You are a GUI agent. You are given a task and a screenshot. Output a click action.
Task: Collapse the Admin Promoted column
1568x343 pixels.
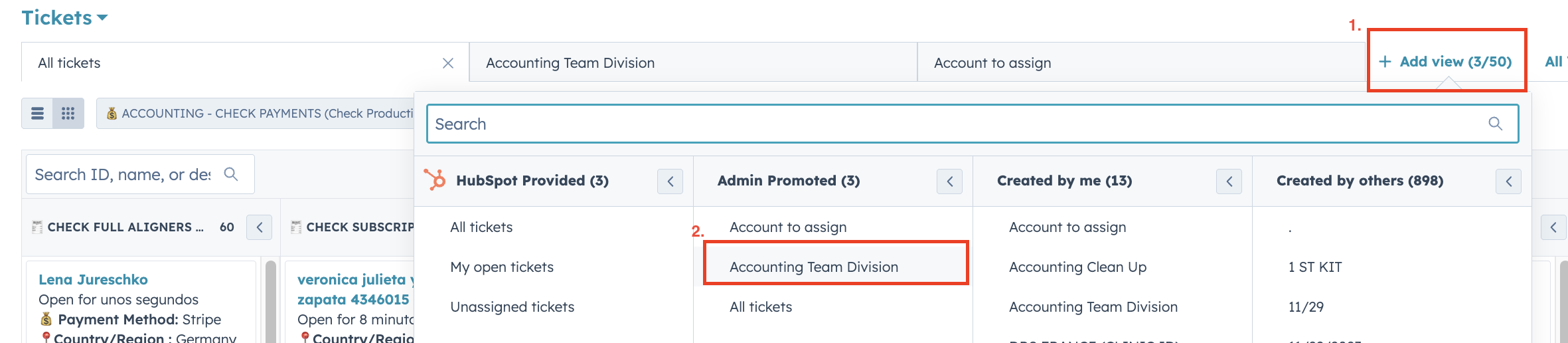click(x=949, y=181)
